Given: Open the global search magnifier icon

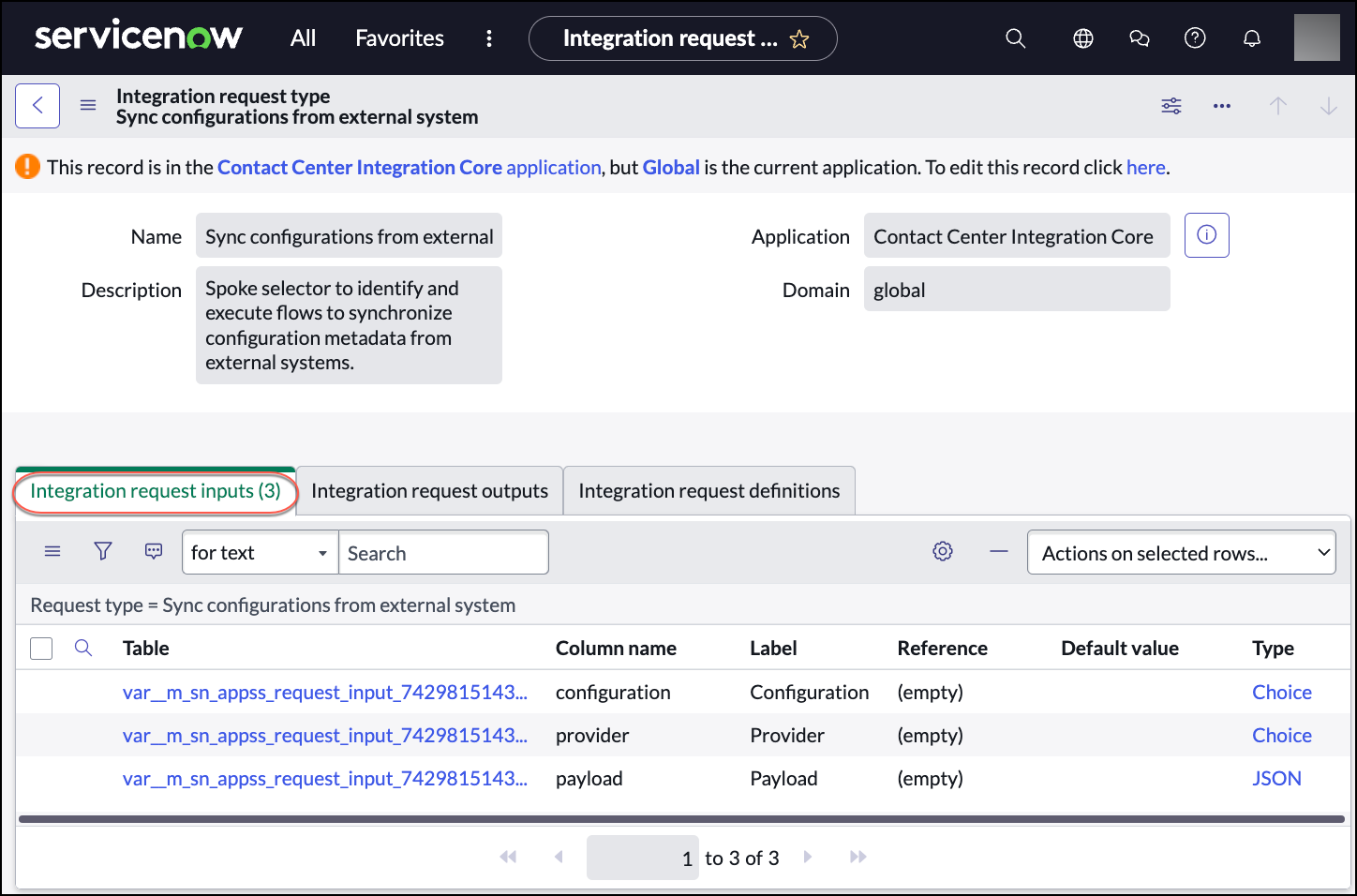Looking at the screenshot, I should pyautogui.click(x=1016, y=38).
